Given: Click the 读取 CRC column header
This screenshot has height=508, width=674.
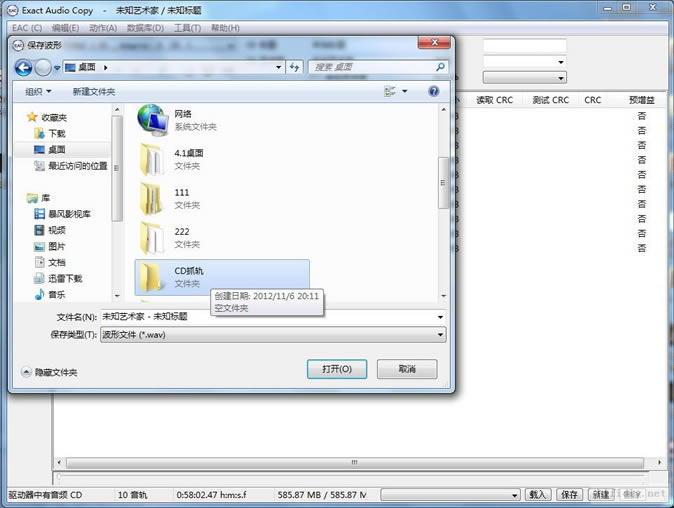Looking at the screenshot, I should [x=494, y=100].
